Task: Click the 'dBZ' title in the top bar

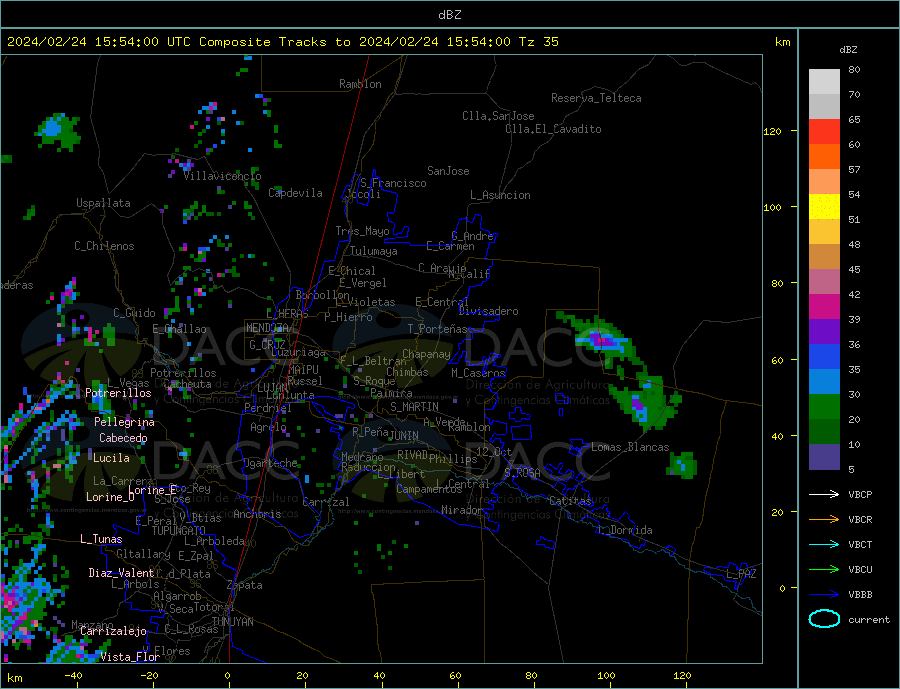Action: 449,15
